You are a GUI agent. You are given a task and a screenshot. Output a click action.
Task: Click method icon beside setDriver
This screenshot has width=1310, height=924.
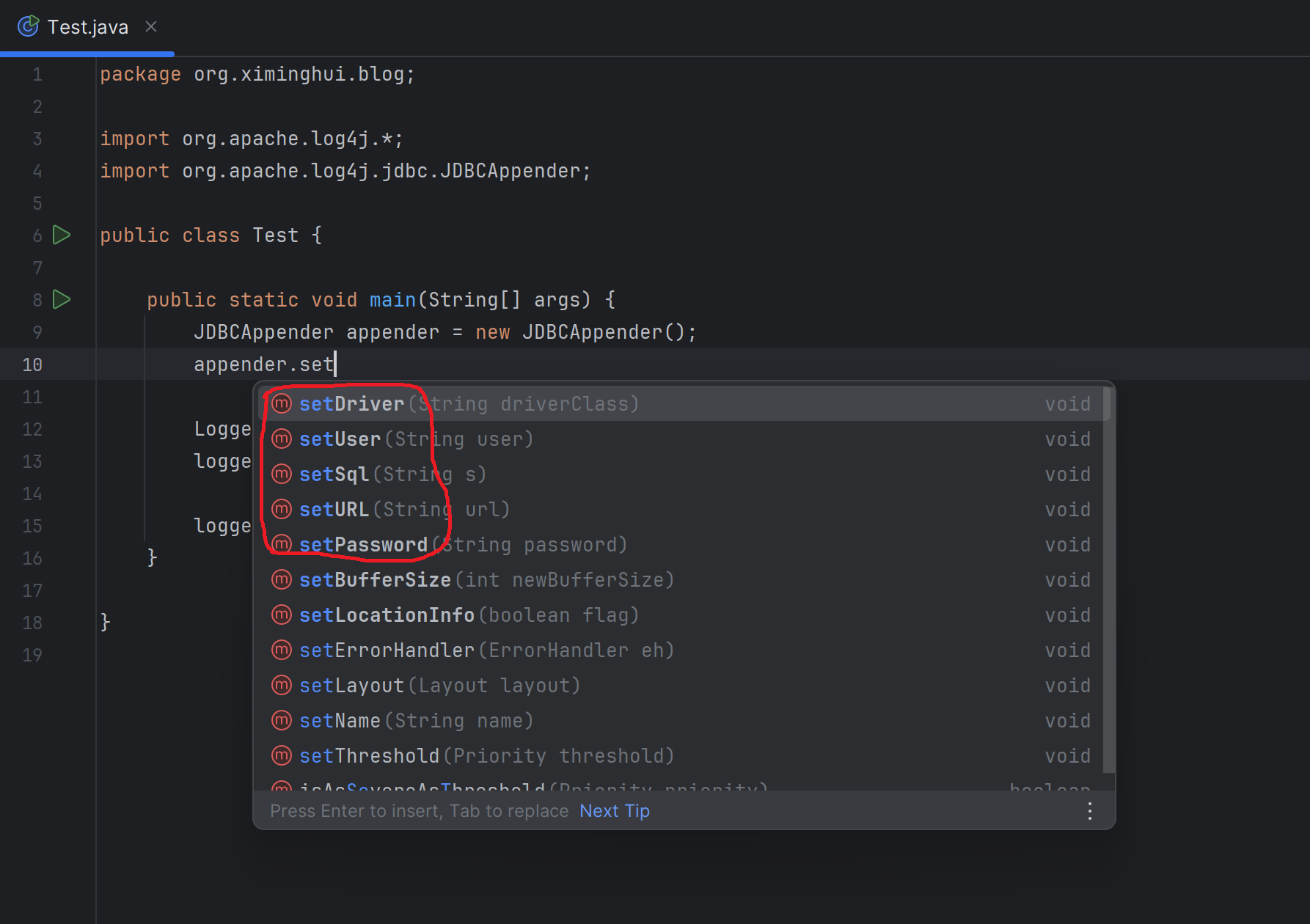click(282, 403)
